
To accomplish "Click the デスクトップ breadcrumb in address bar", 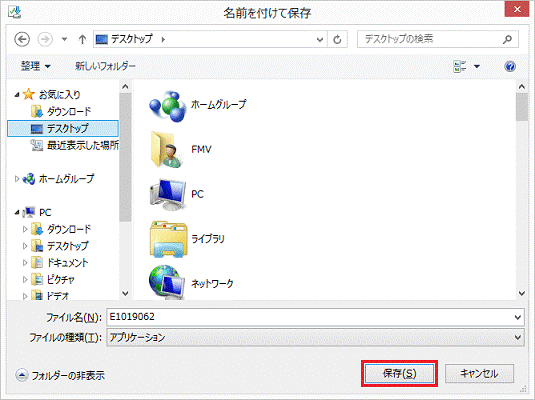I will [x=132, y=39].
